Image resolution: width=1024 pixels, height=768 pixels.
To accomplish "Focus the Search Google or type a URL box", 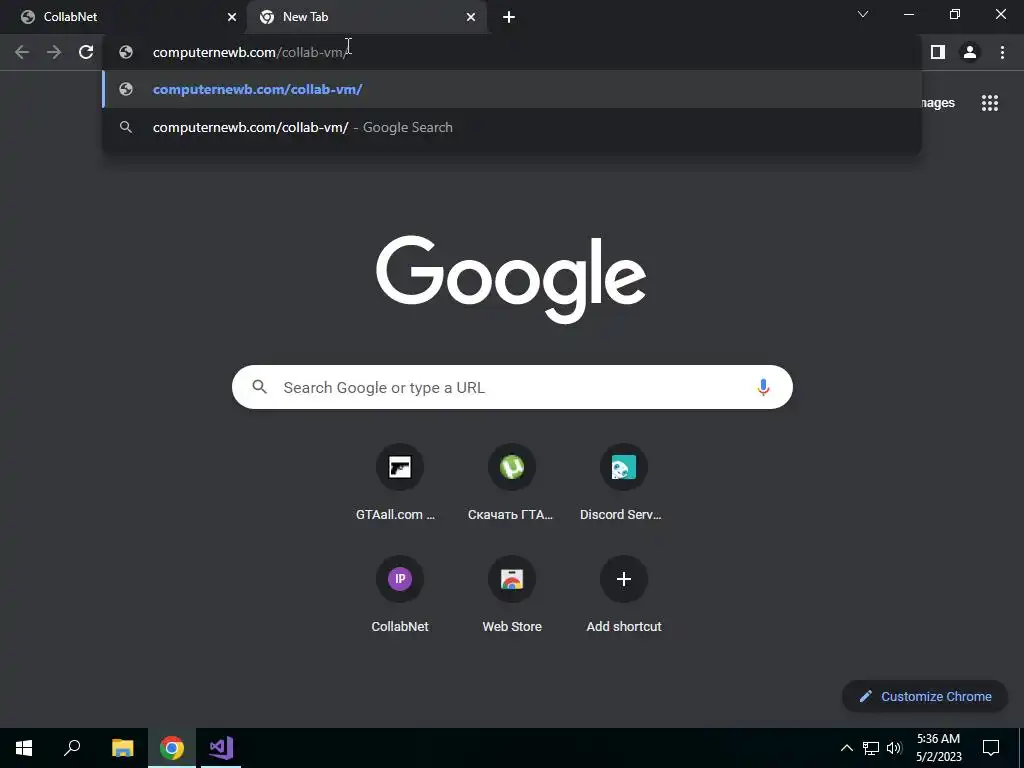I will point(512,387).
